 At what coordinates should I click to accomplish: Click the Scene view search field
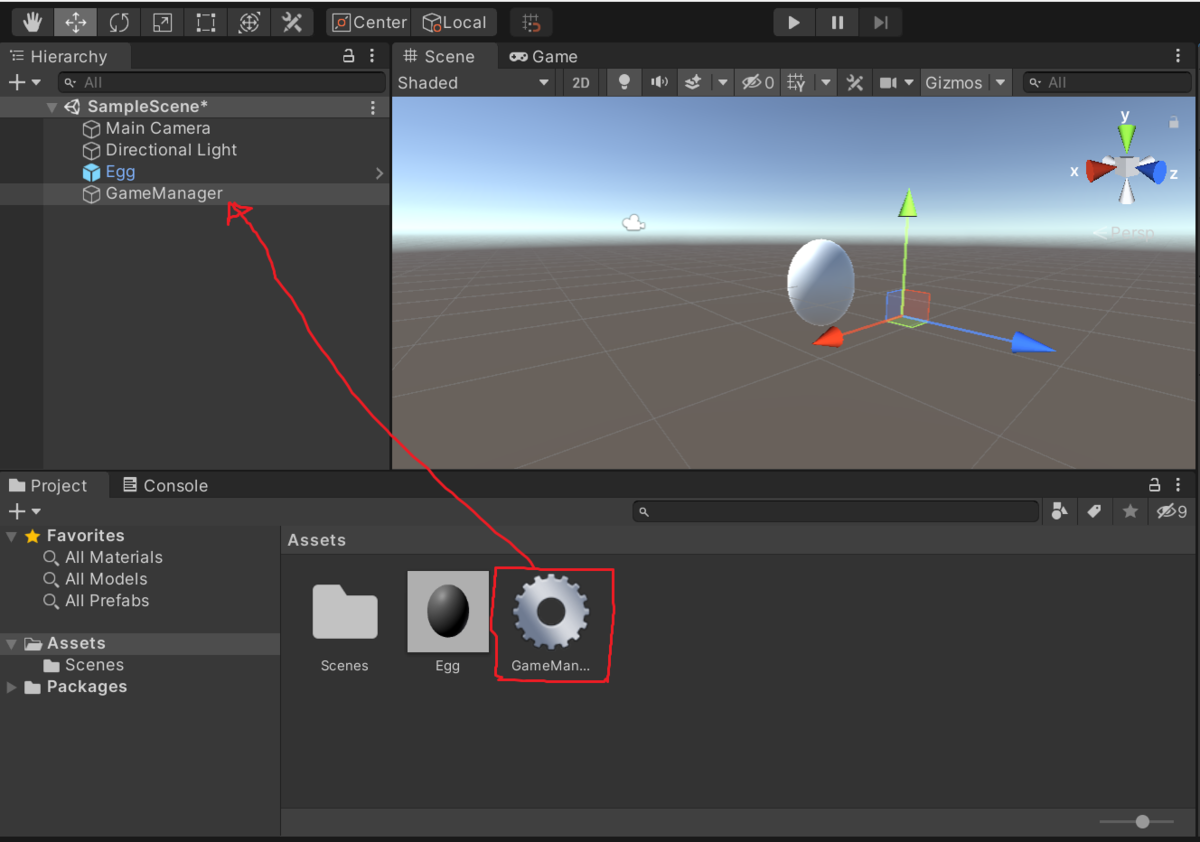tap(1107, 83)
